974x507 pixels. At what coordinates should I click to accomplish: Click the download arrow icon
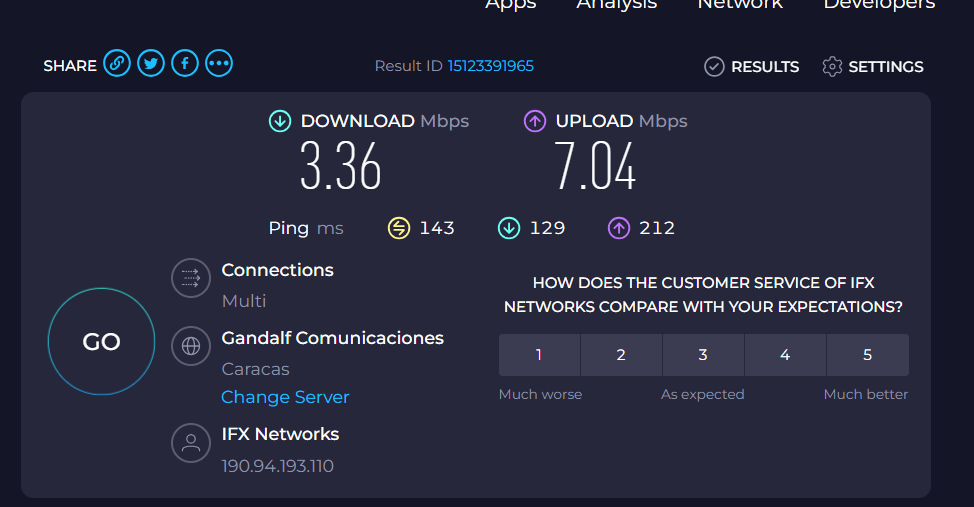(280, 121)
